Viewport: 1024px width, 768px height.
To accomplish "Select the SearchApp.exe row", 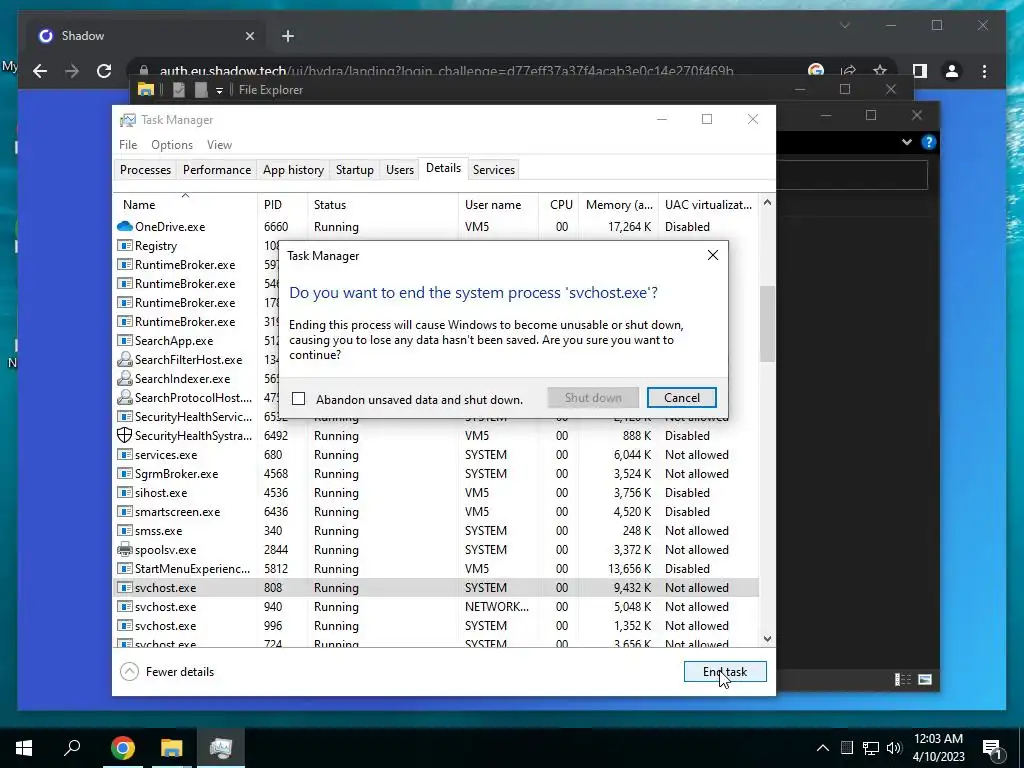I will tap(196, 340).
